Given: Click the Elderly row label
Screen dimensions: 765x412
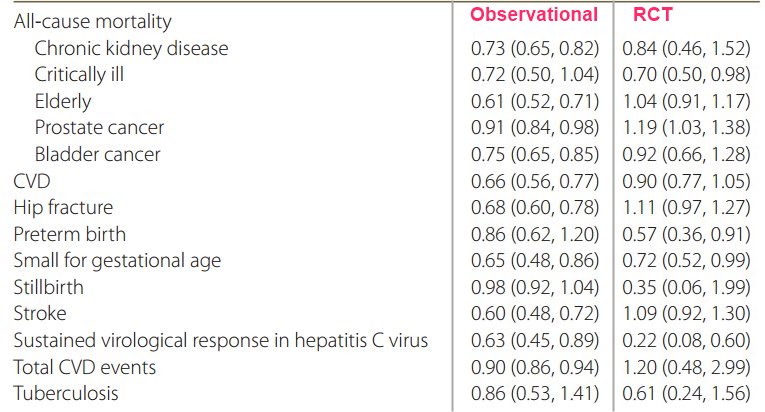Looking at the screenshot, I should pyautogui.click(x=62, y=101).
